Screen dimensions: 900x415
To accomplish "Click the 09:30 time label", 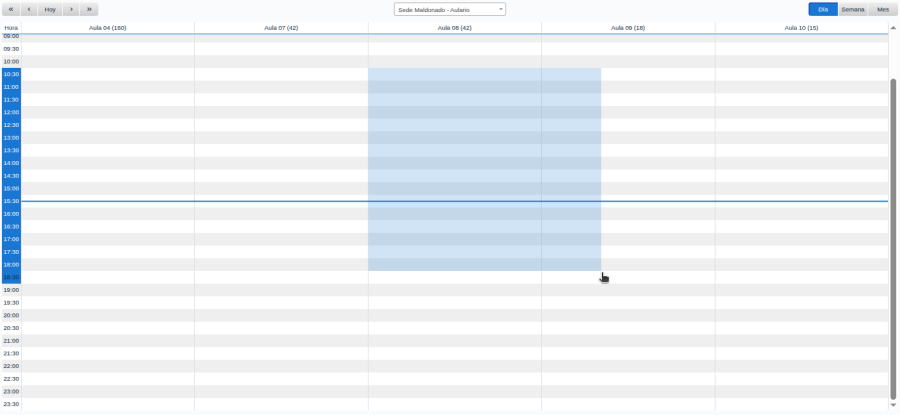I will point(11,49).
